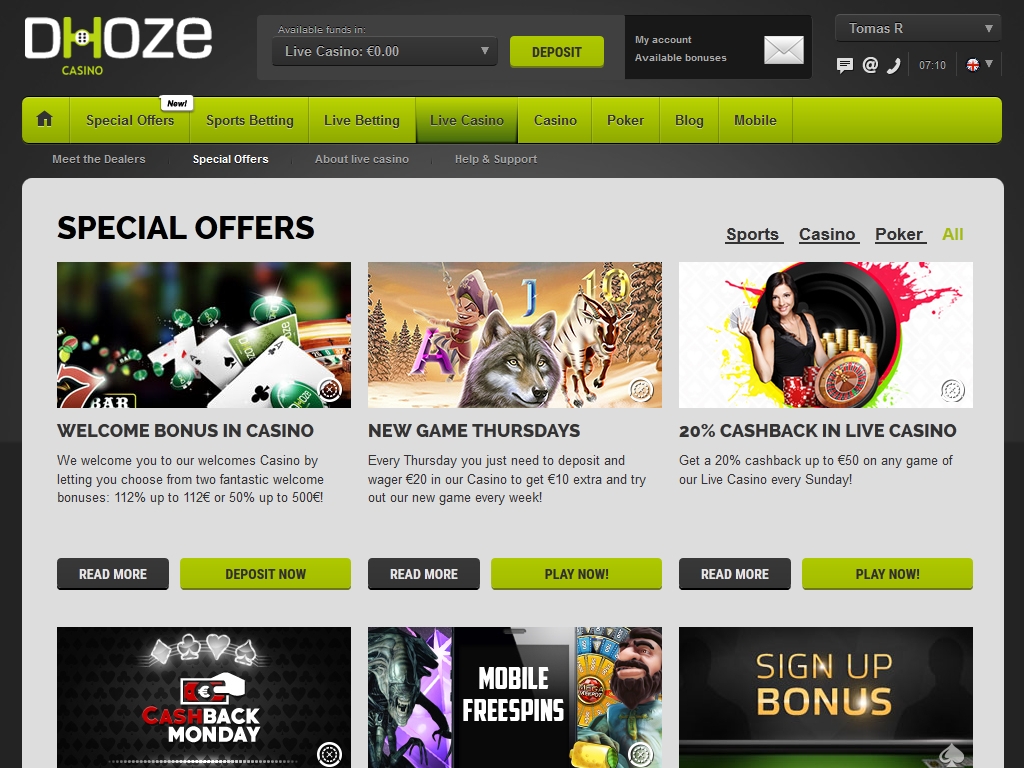Click the green DEPOSIT button

556,52
